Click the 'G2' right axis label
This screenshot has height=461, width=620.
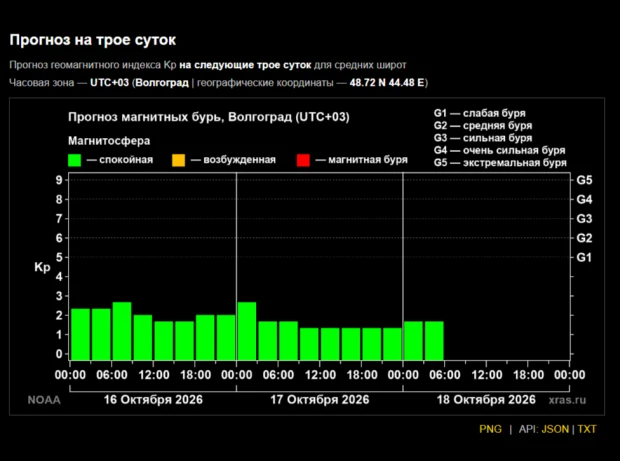(584, 238)
